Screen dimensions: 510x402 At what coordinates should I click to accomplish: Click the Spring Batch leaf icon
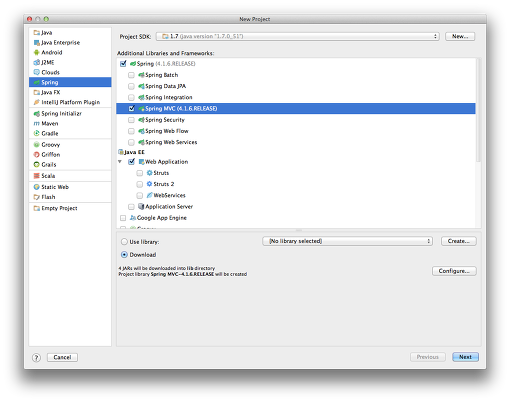[141, 75]
